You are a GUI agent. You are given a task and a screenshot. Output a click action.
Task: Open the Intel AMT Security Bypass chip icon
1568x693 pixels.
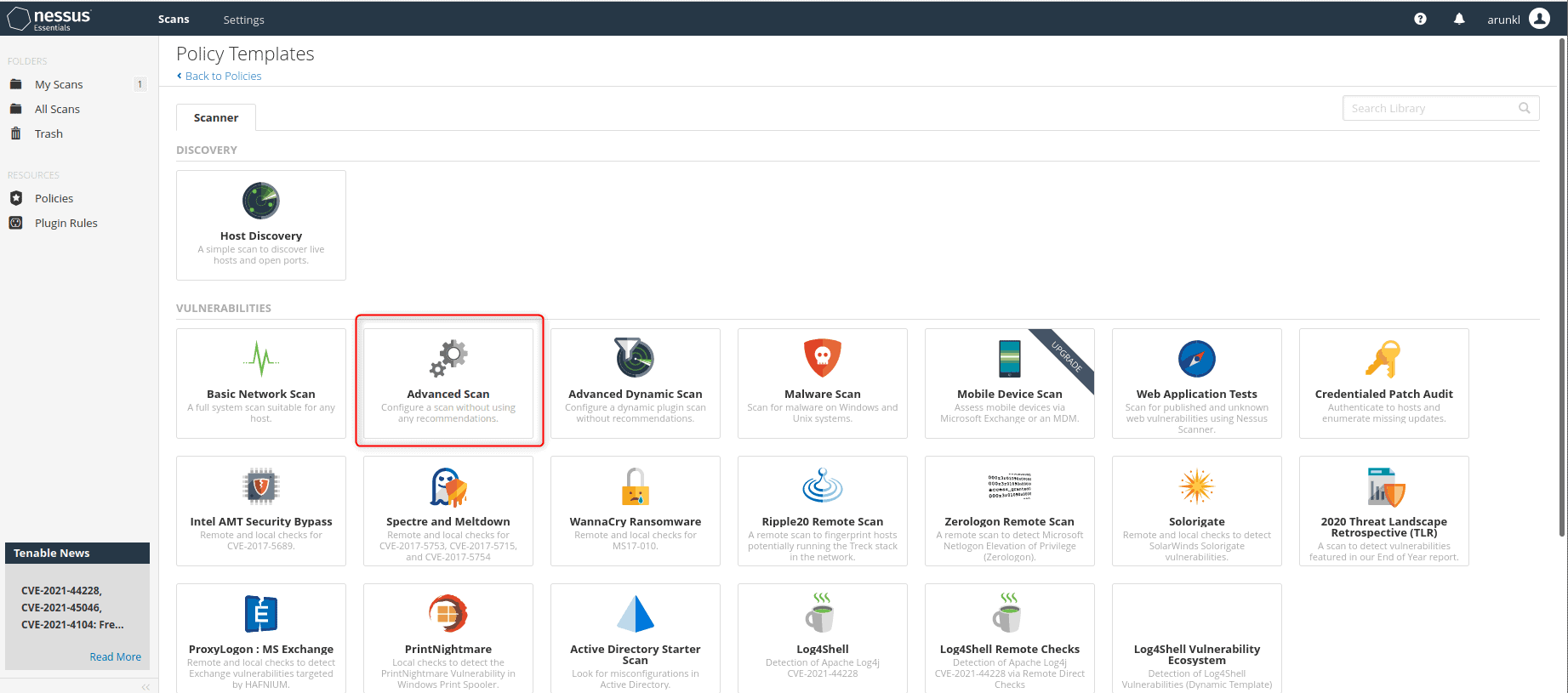pyautogui.click(x=261, y=486)
